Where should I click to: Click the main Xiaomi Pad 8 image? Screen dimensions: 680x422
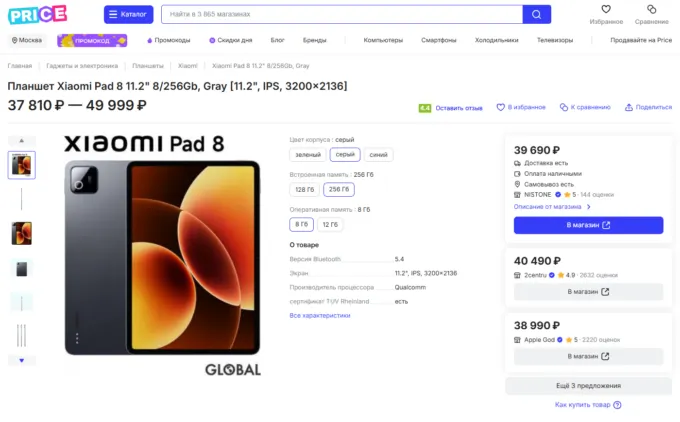coord(163,257)
